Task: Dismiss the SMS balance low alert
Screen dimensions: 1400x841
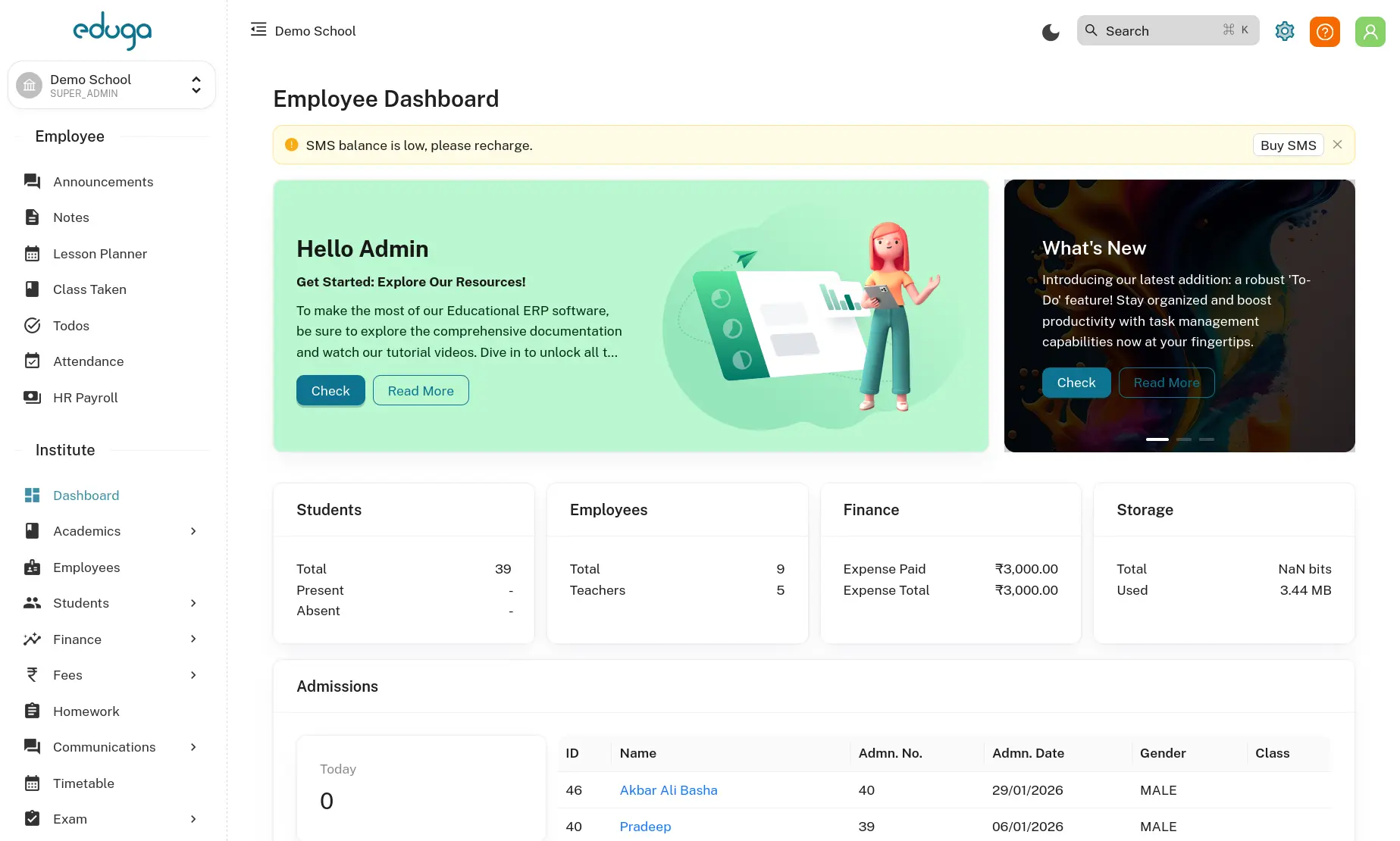Action: point(1337,145)
